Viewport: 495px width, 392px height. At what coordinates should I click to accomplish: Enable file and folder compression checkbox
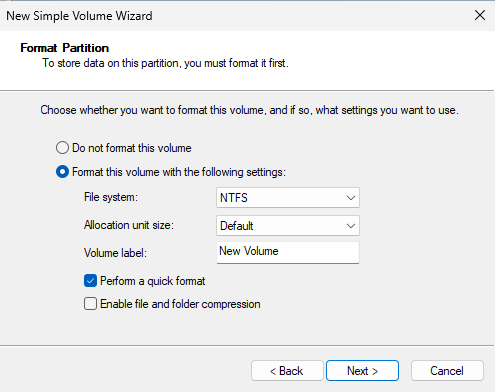pos(90,304)
